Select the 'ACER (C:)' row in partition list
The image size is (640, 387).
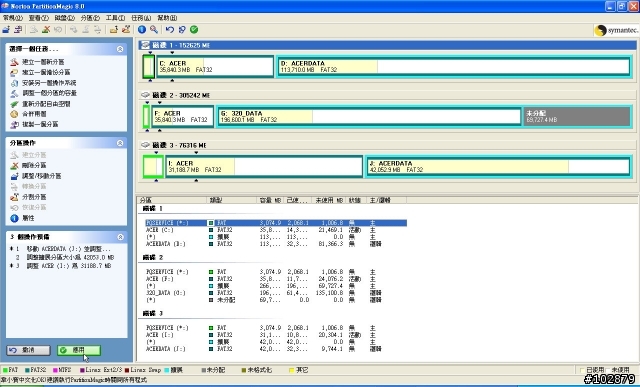[276, 230]
